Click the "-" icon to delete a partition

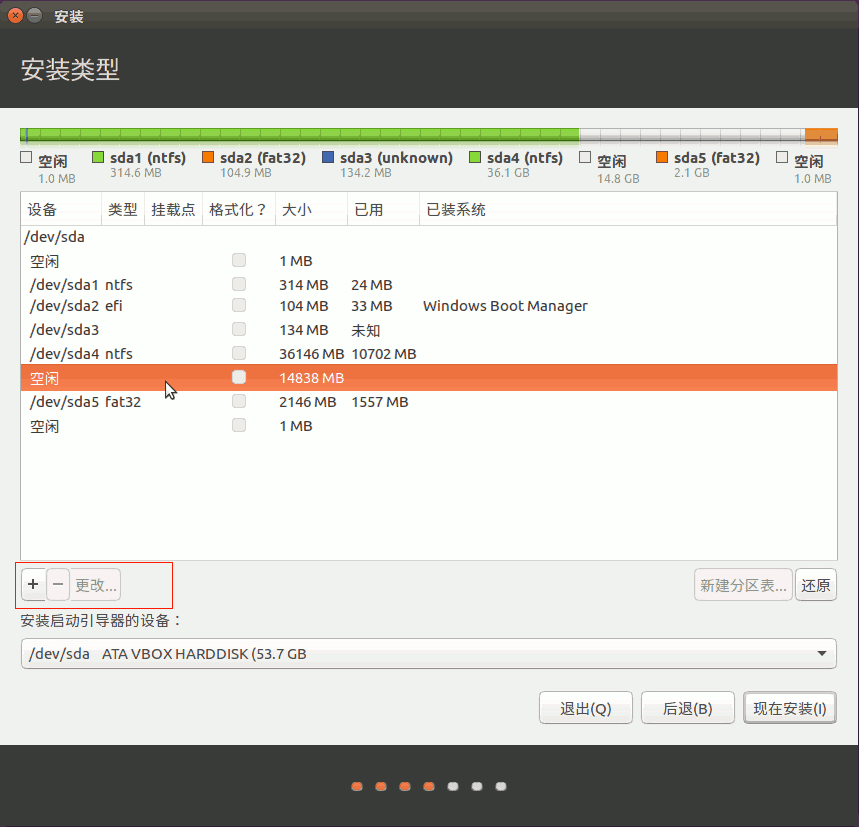coord(57,584)
